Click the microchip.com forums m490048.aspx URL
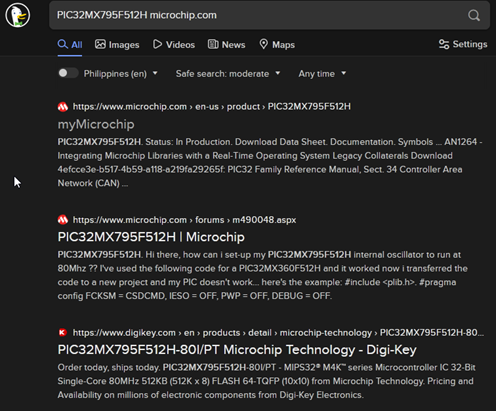Screen dimensions: 496x411 point(184,220)
